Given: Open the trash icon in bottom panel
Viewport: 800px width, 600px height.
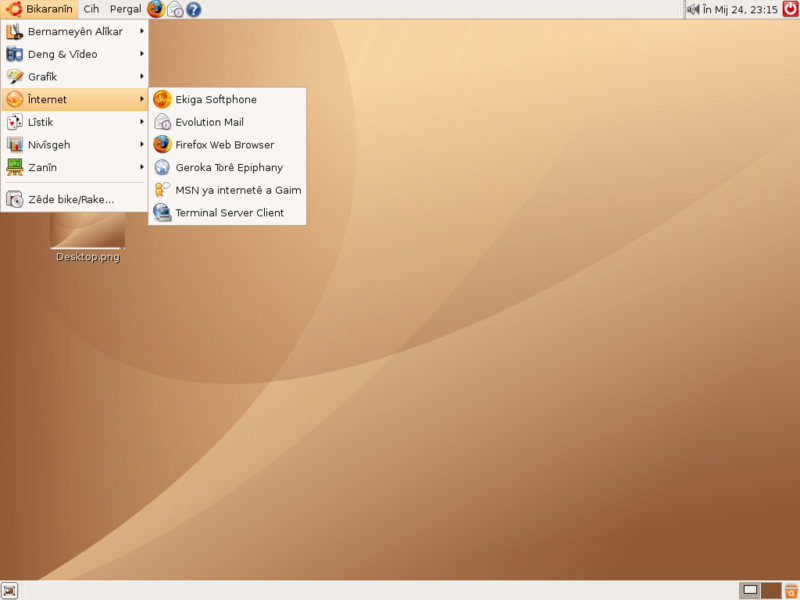Looking at the screenshot, I should pyautogui.click(x=791, y=590).
